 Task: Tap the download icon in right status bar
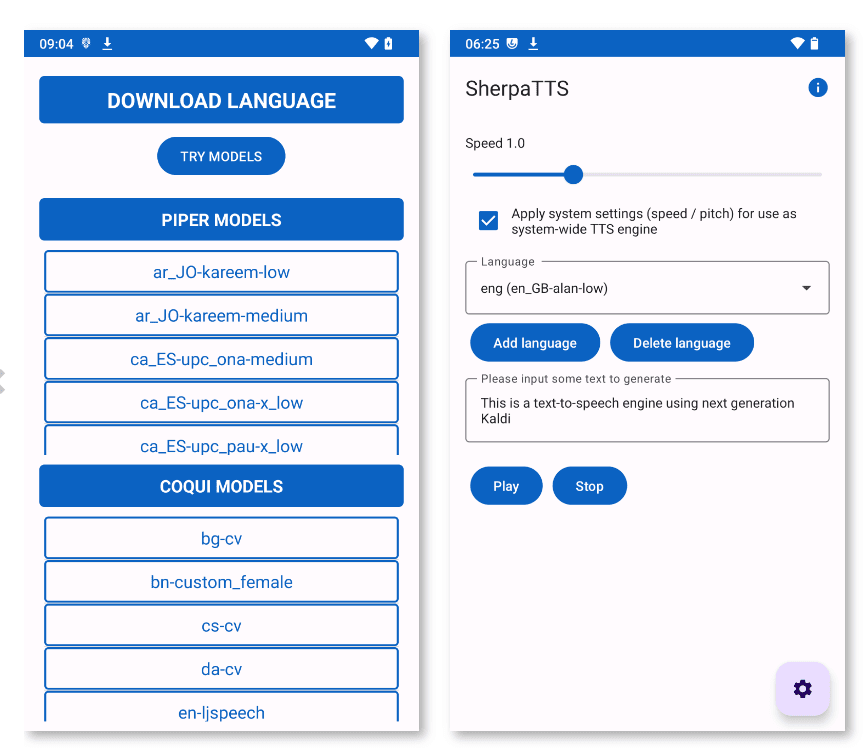tap(533, 43)
